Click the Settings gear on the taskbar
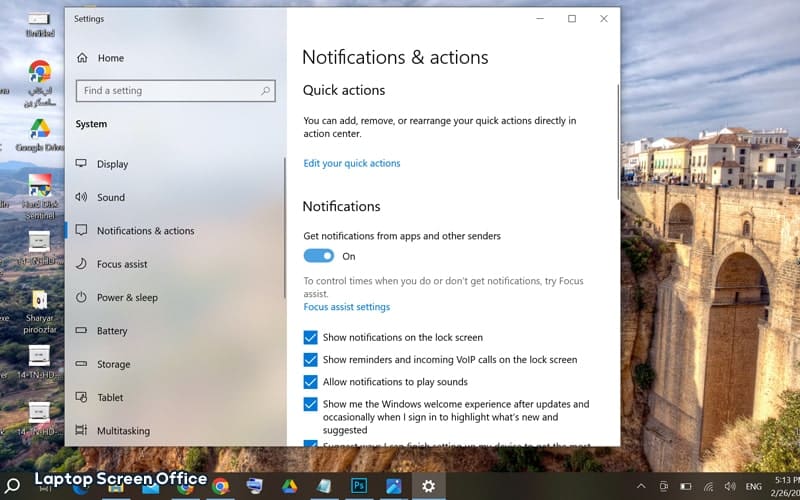Screen dimensions: 800x500 [429, 486]
